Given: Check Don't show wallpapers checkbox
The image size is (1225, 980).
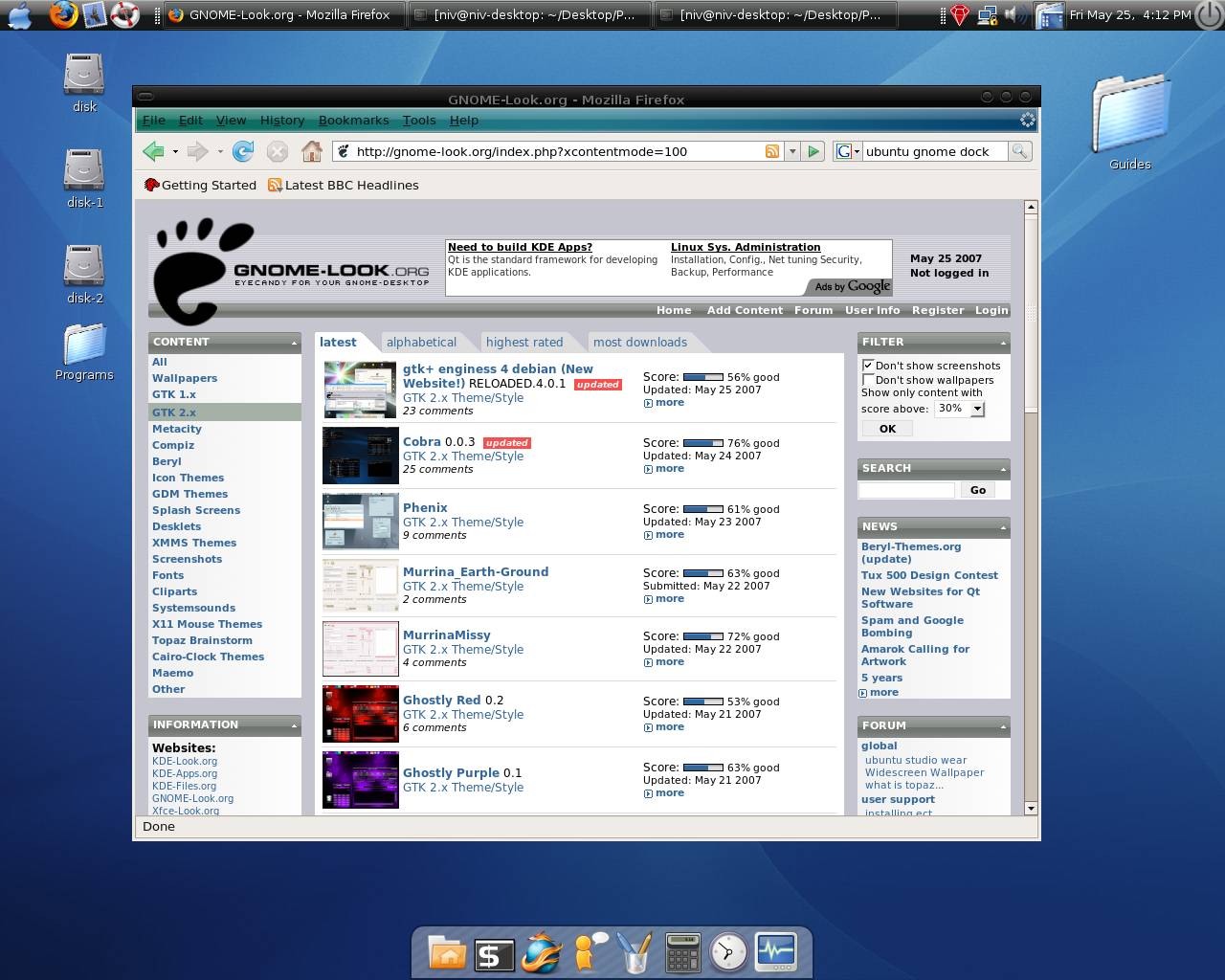Looking at the screenshot, I should (x=868, y=380).
